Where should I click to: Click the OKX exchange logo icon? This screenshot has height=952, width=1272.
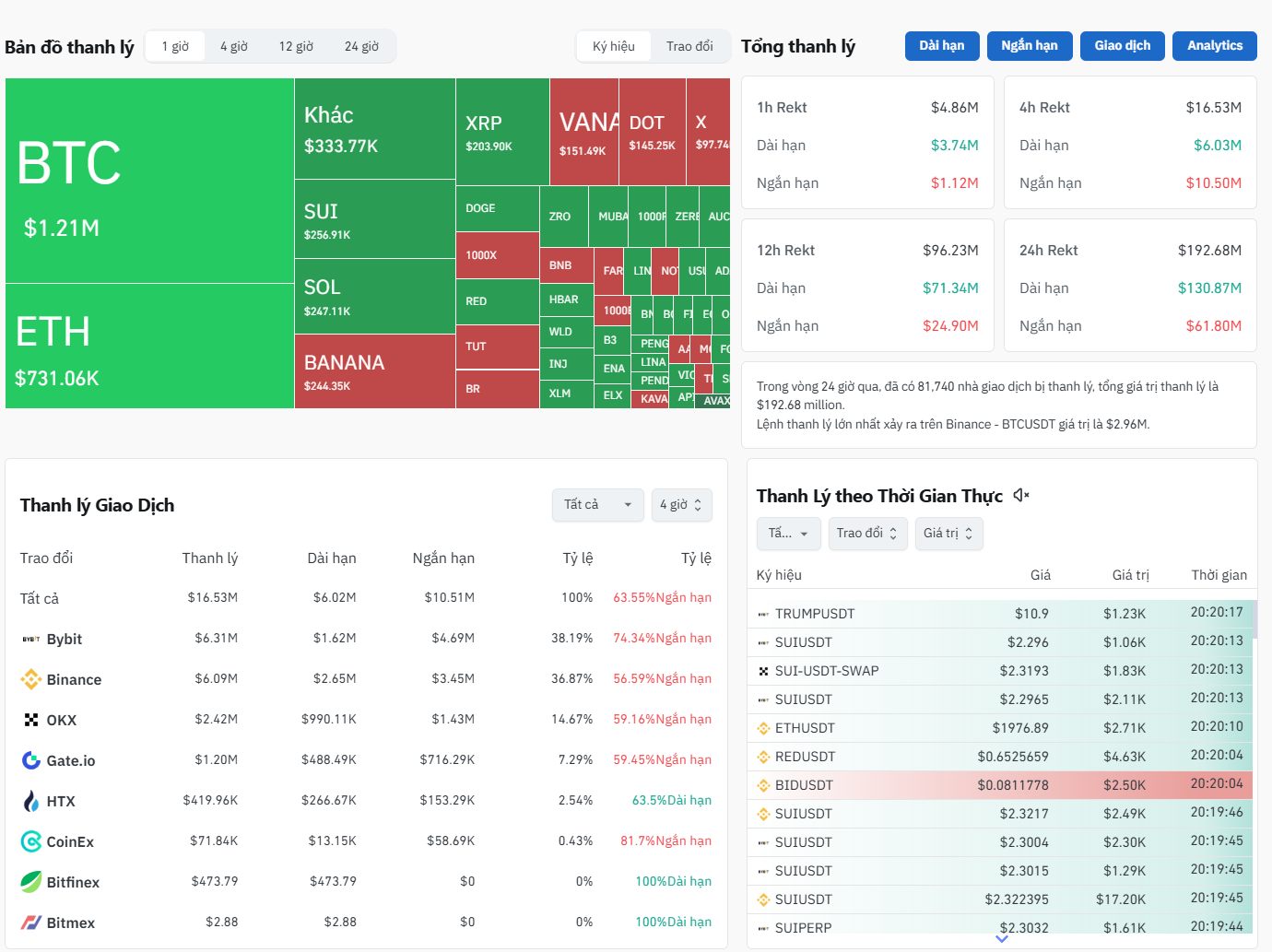click(30, 720)
